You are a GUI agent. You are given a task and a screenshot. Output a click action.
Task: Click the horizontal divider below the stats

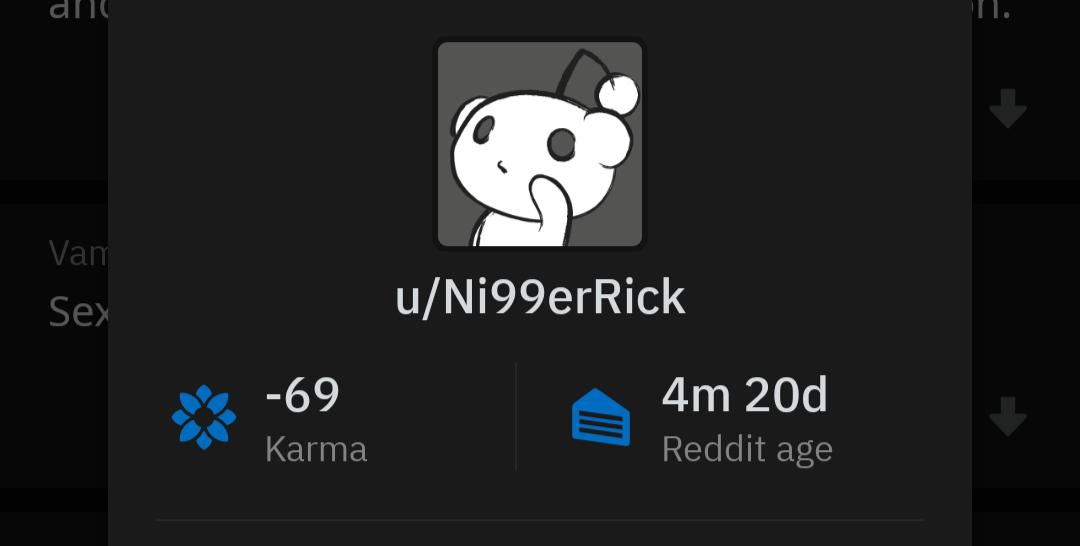pos(540,520)
